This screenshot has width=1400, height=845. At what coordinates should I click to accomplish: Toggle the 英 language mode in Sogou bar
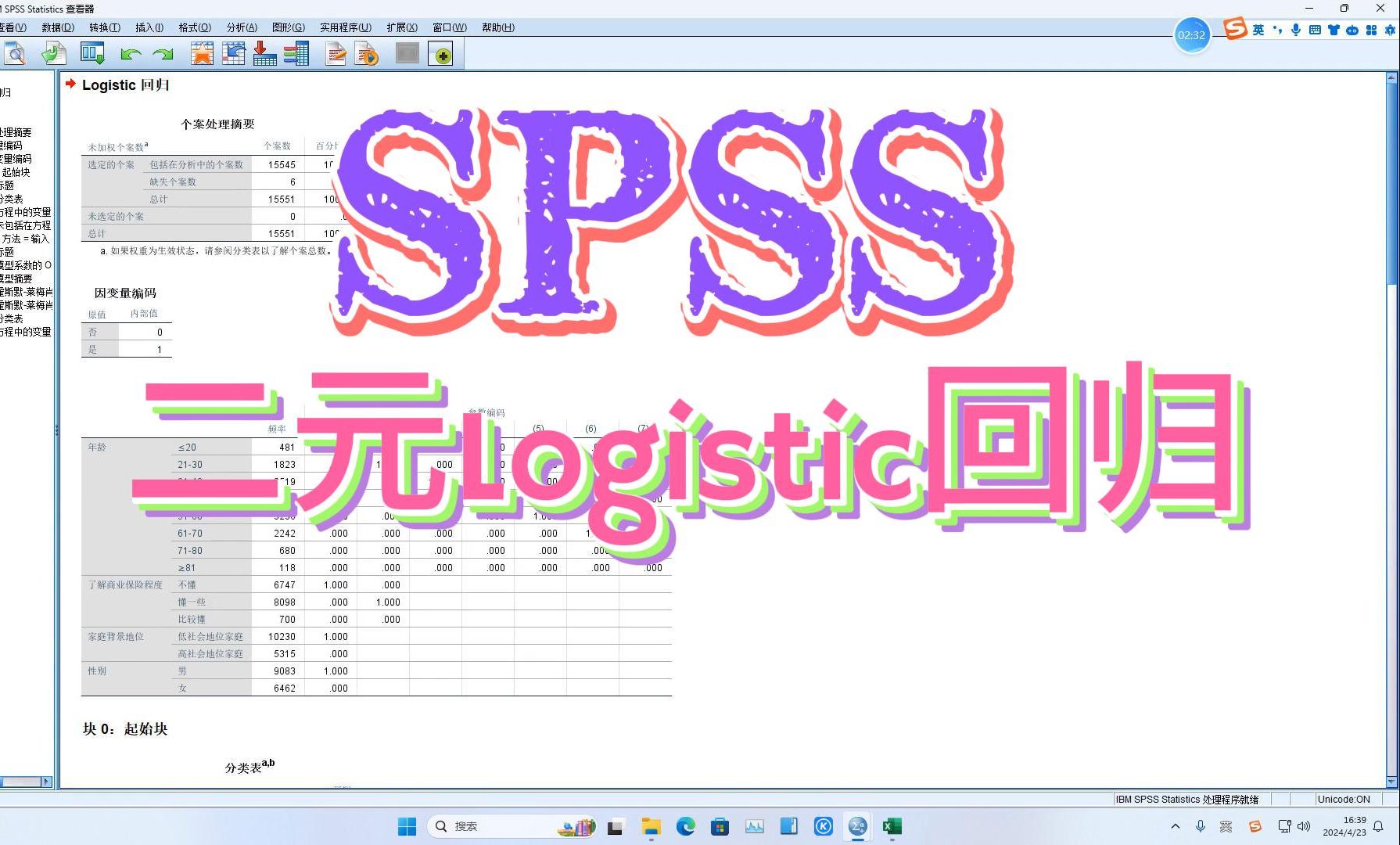[x=1258, y=30]
